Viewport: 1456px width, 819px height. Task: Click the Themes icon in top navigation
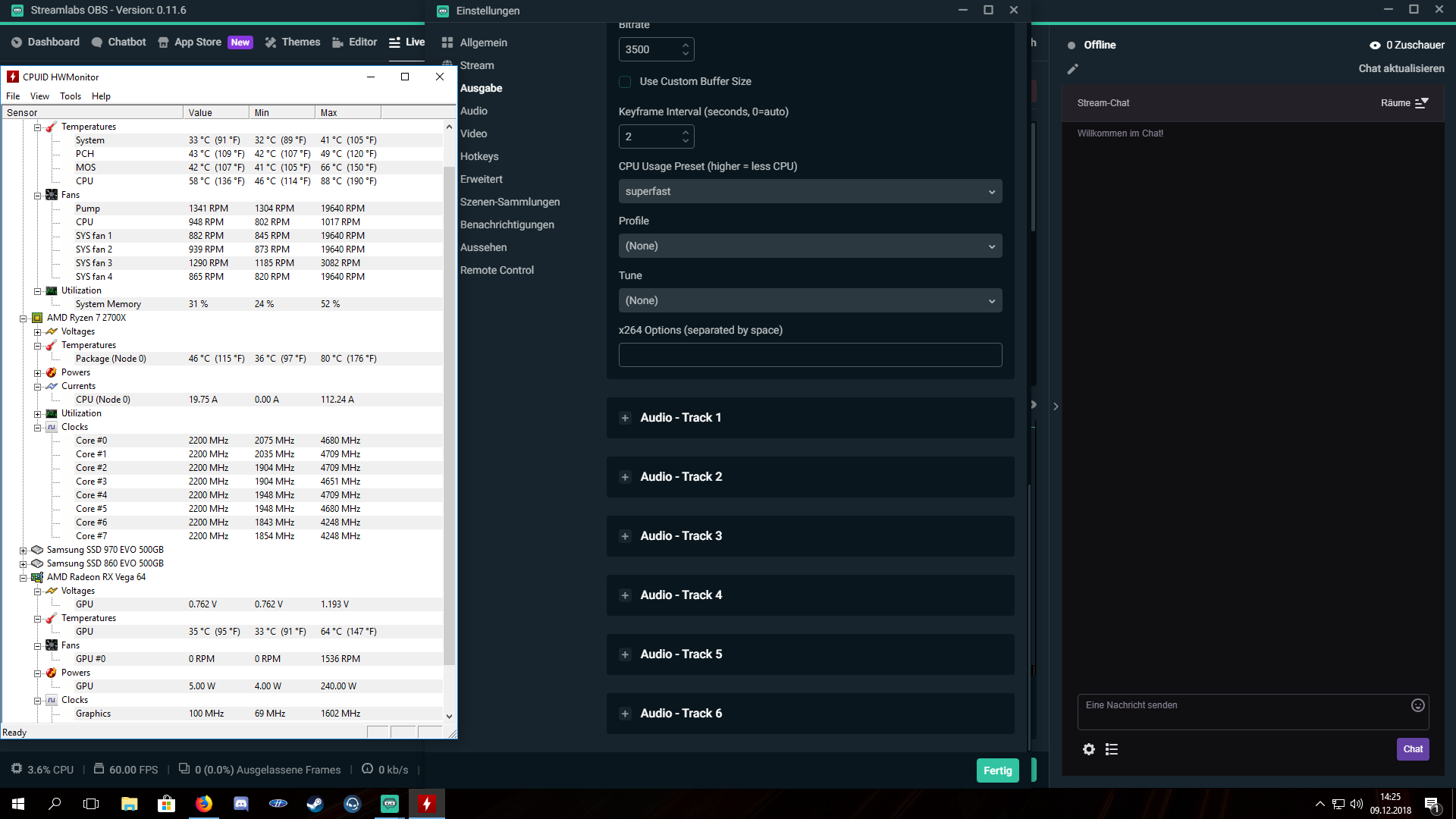point(271,42)
